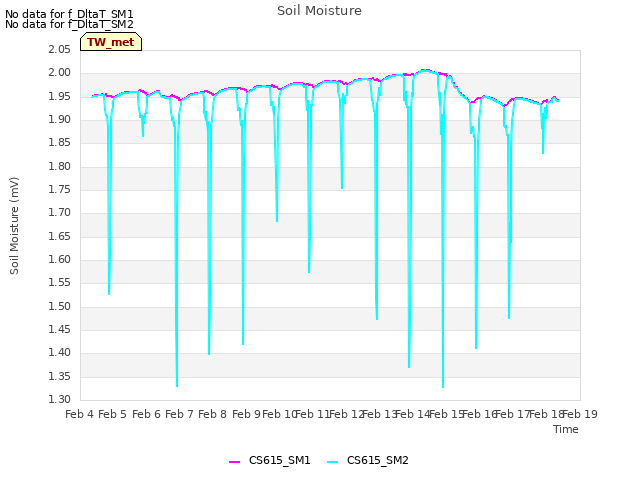
Task: Click the Soil Moisture (mV) axis label
Action: click(x=14, y=226)
